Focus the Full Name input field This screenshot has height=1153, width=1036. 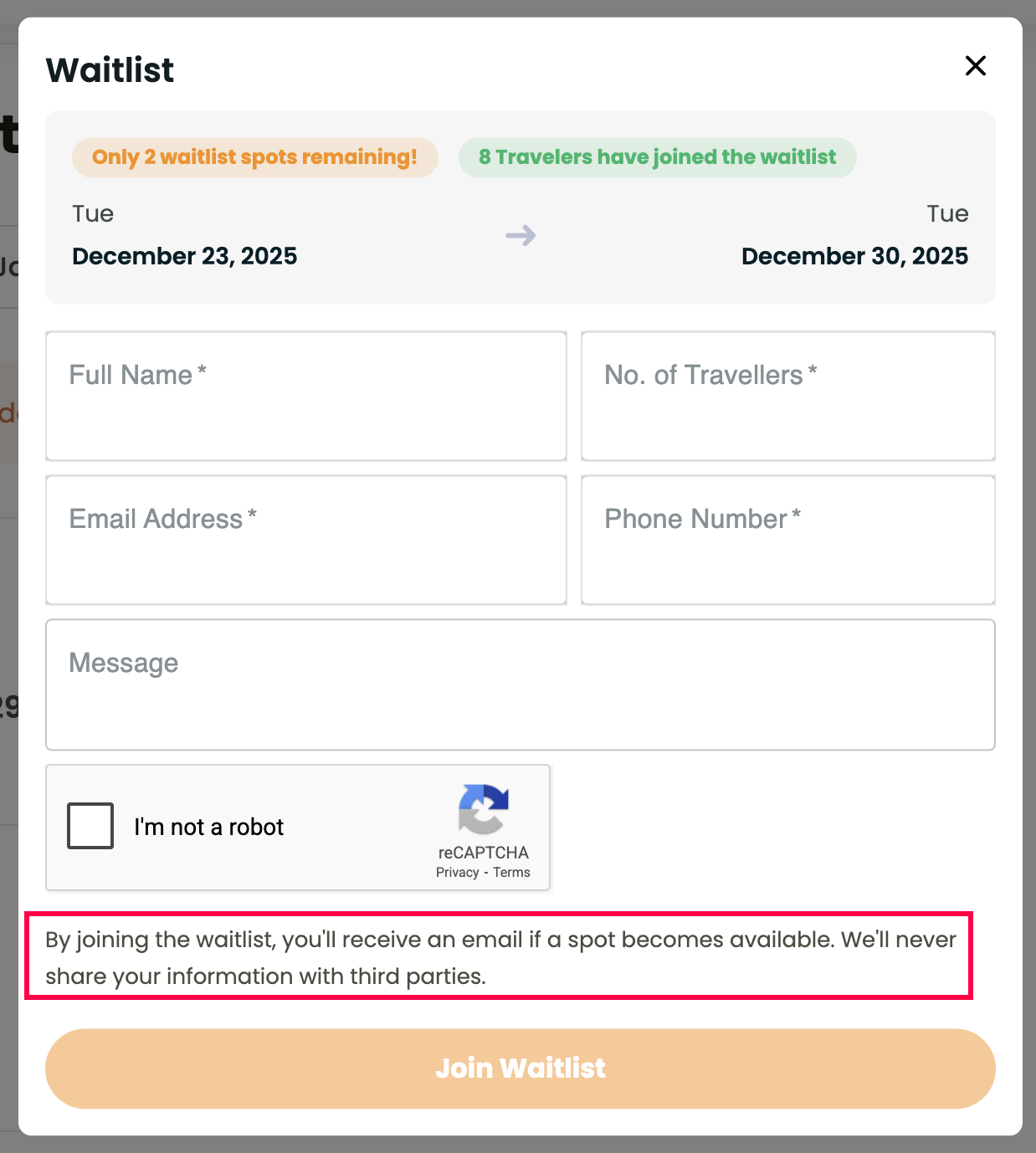pyautogui.click(x=306, y=397)
